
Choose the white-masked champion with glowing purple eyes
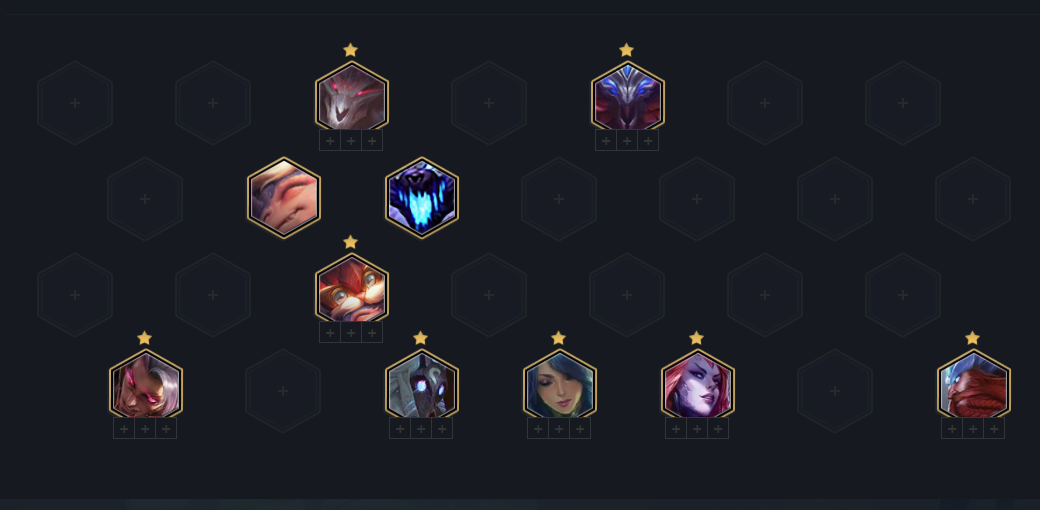pos(421,385)
